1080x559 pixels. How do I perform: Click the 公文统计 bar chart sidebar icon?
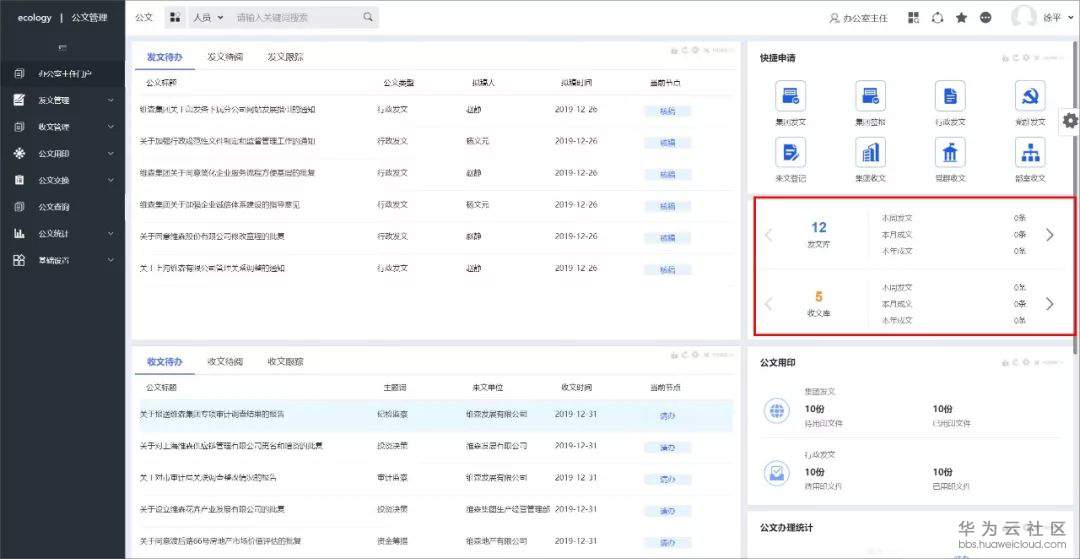click(x=19, y=233)
